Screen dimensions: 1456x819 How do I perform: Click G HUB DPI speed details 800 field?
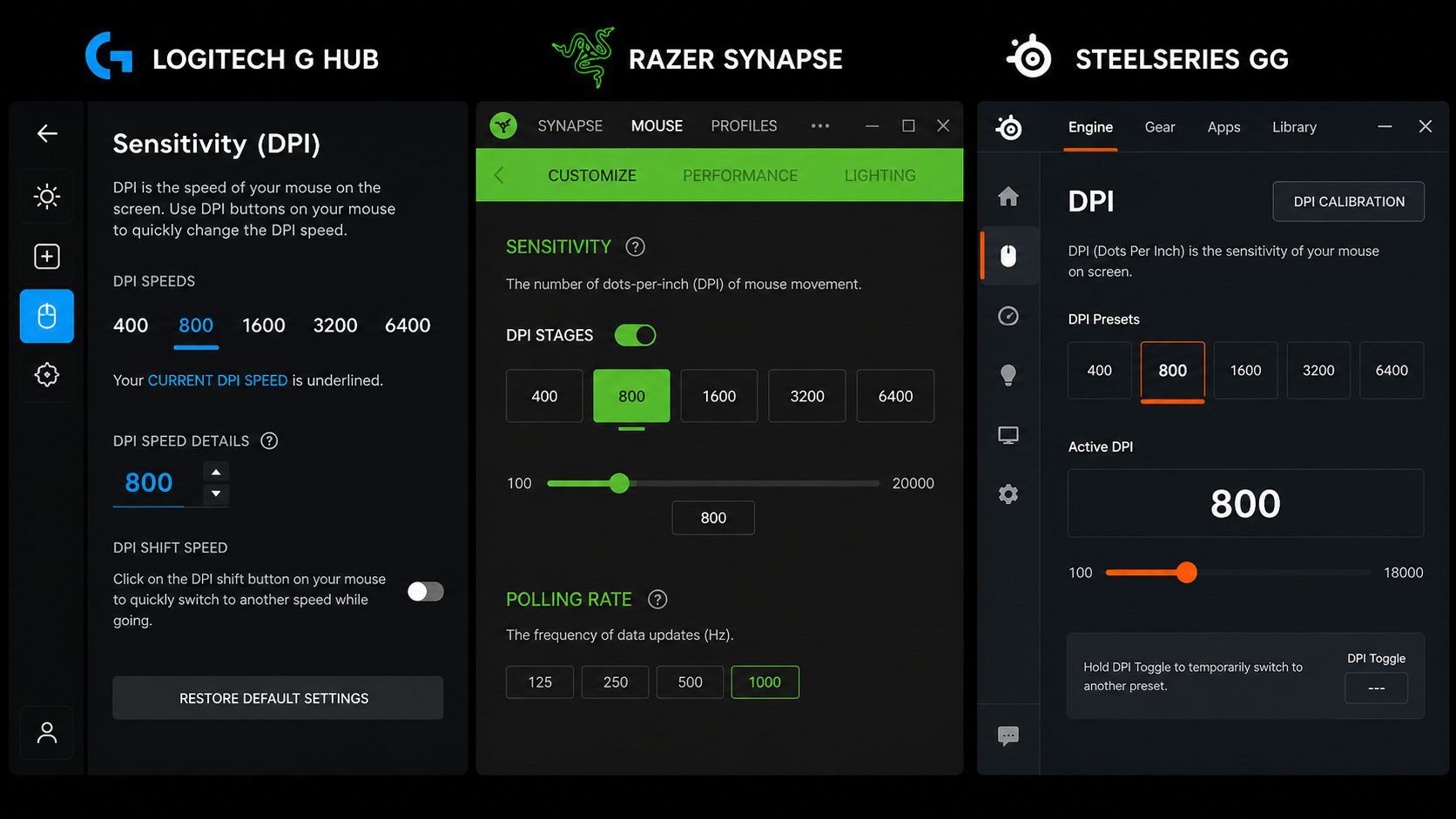[149, 483]
